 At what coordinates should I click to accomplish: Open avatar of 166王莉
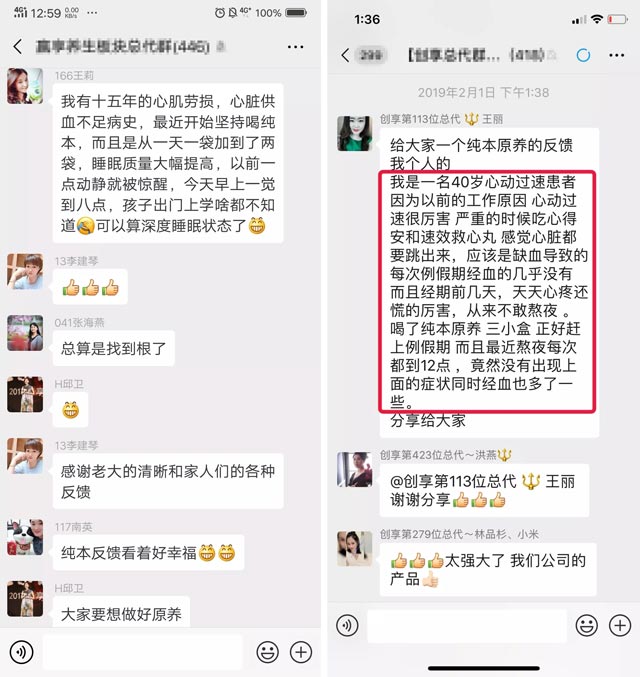25,86
